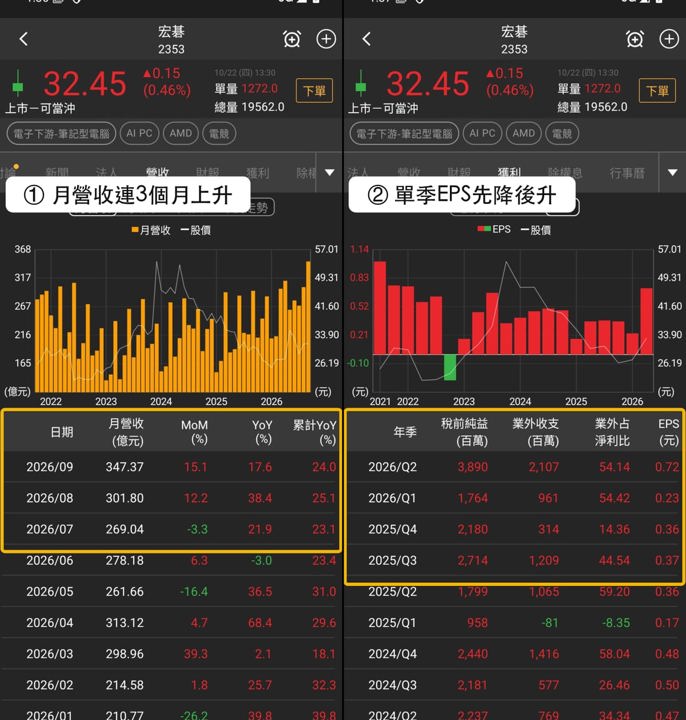Viewport: 686px width, 720px height.
Task: Switch to 獲利 tab in left panel
Action: (258, 173)
